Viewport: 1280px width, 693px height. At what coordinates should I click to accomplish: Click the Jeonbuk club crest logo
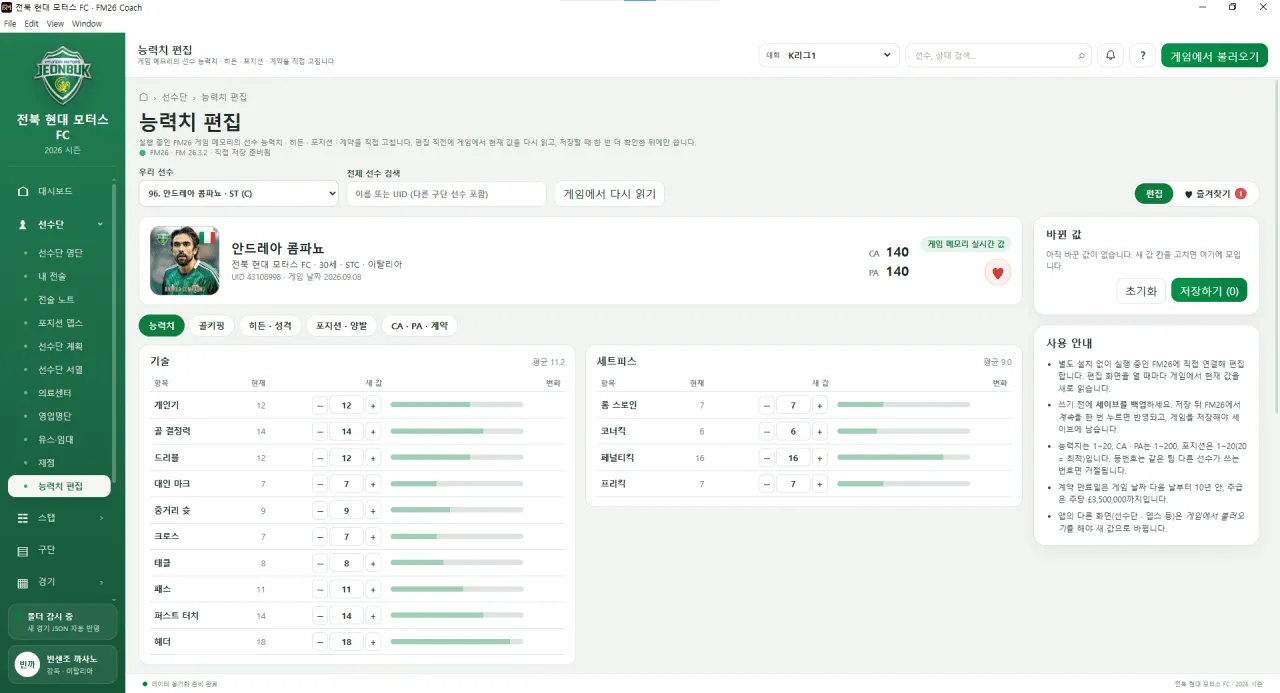tap(62, 77)
